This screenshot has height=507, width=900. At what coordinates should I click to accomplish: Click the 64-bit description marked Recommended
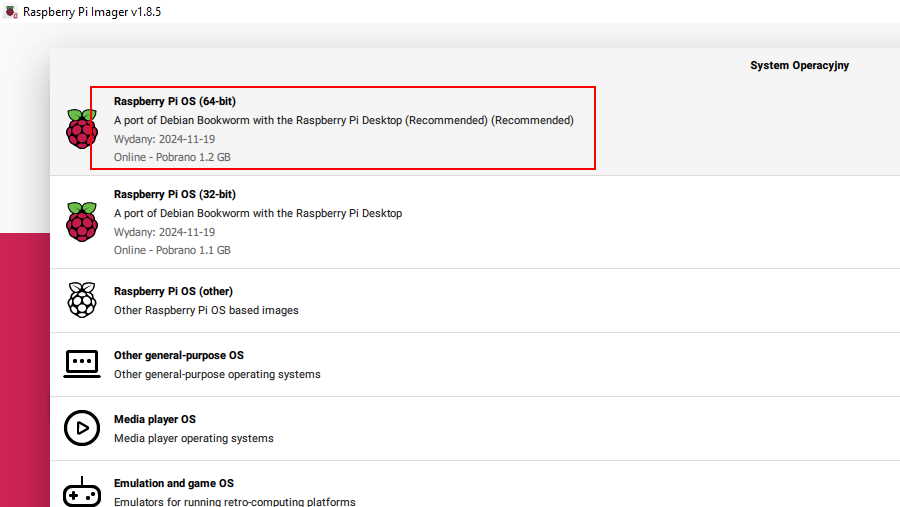(343, 120)
